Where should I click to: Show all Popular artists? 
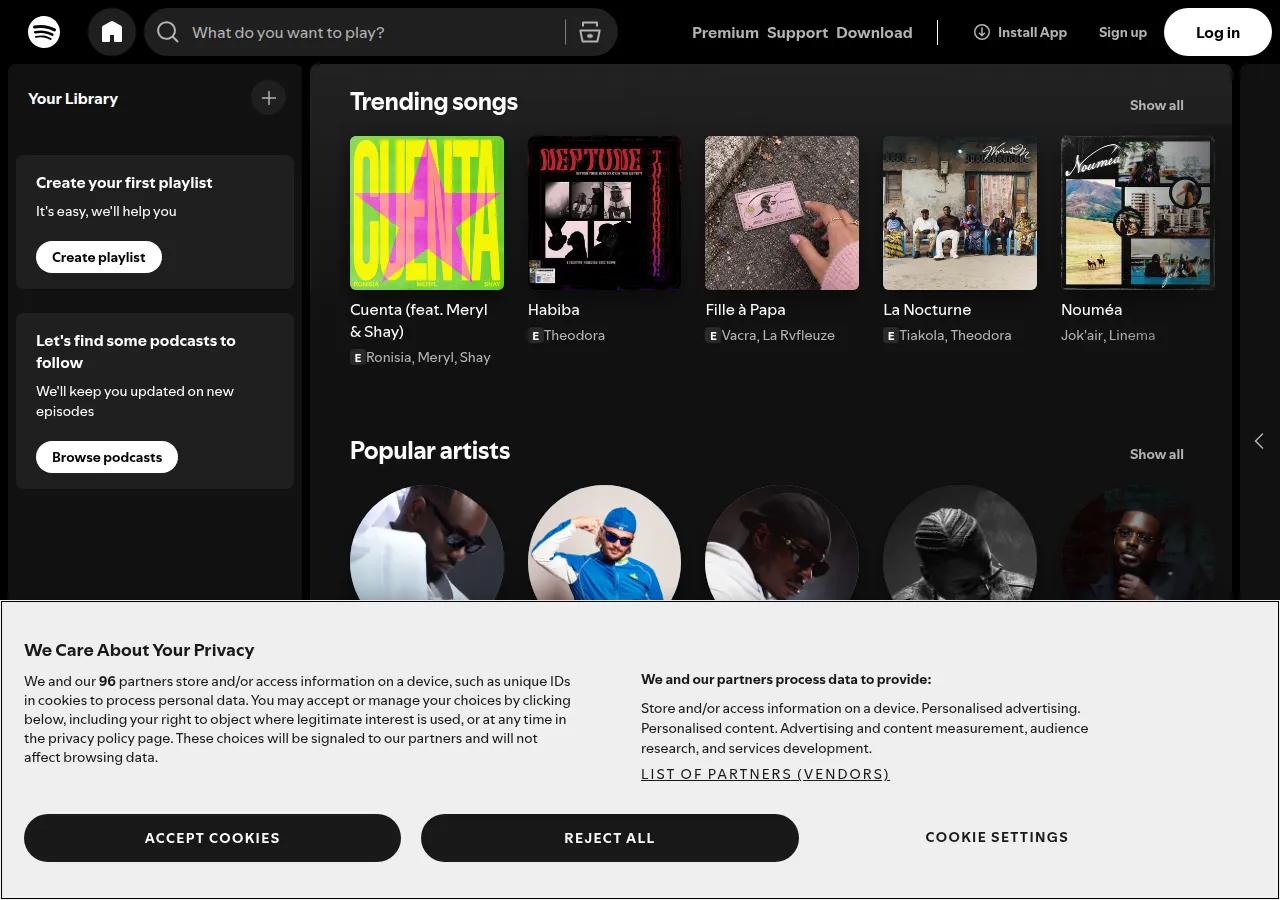pos(1156,454)
